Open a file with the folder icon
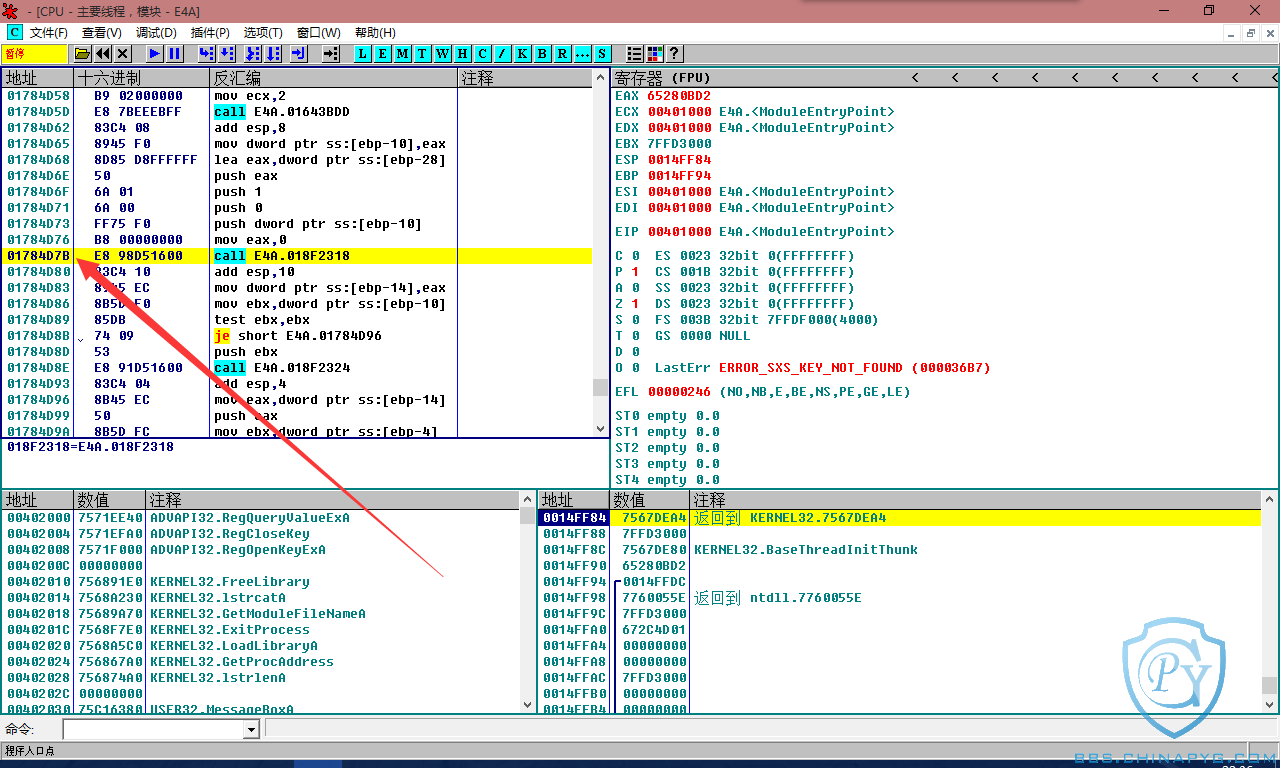 tap(83, 53)
